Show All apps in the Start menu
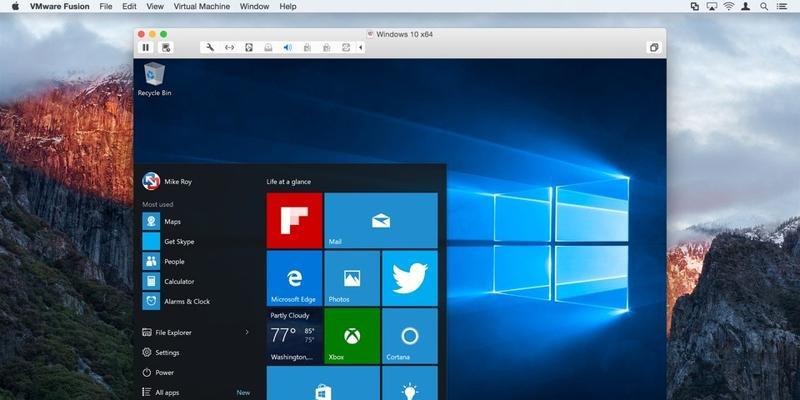This screenshot has height=400, width=800. [x=161, y=392]
